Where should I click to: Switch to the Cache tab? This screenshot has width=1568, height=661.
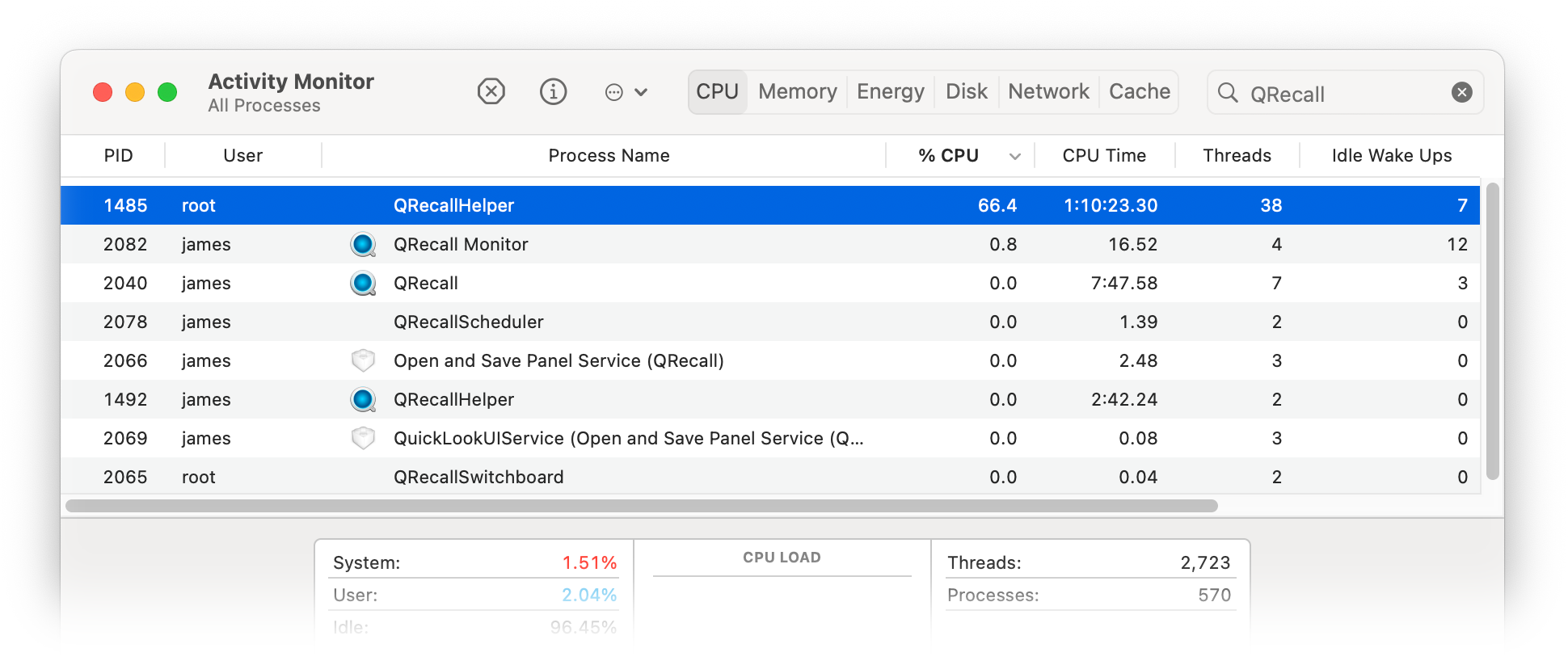pyautogui.click(x=1140, y=91)
